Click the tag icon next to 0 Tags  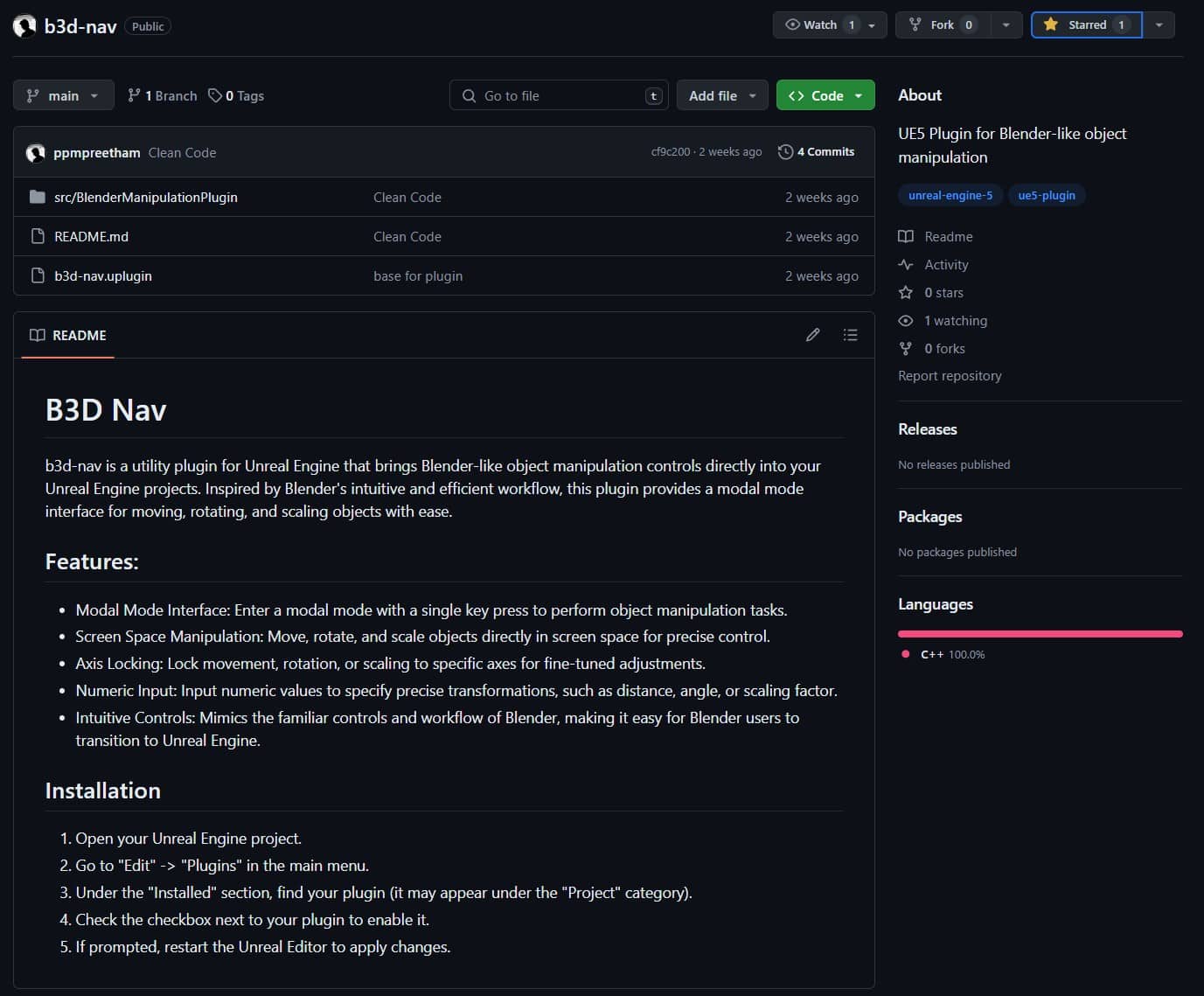[x=215, y=95]
